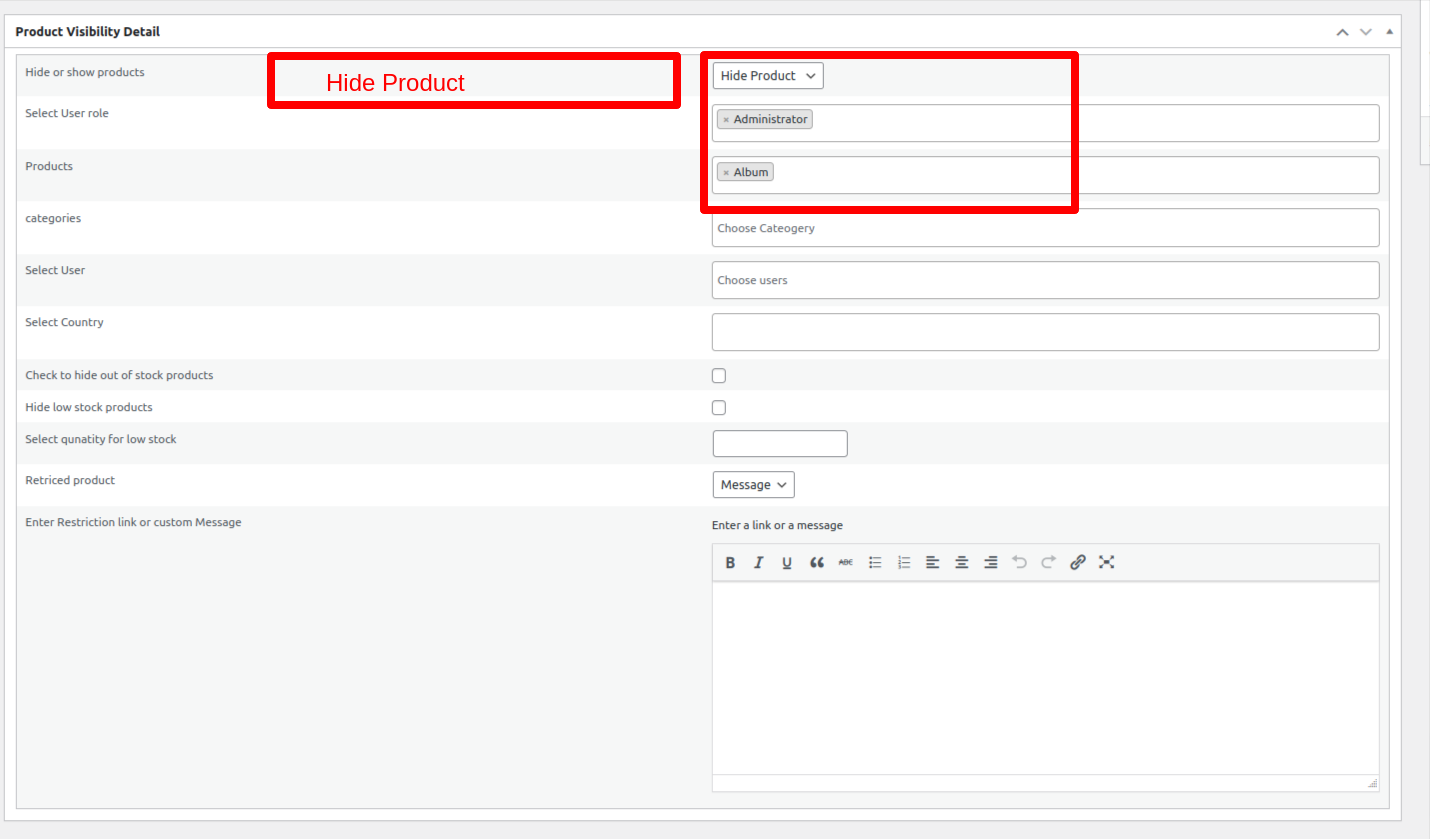This screenshot has width=1430, height=839.
Task: Collapse the Product Visibility Detail panel
Action: coord(1389,32)
